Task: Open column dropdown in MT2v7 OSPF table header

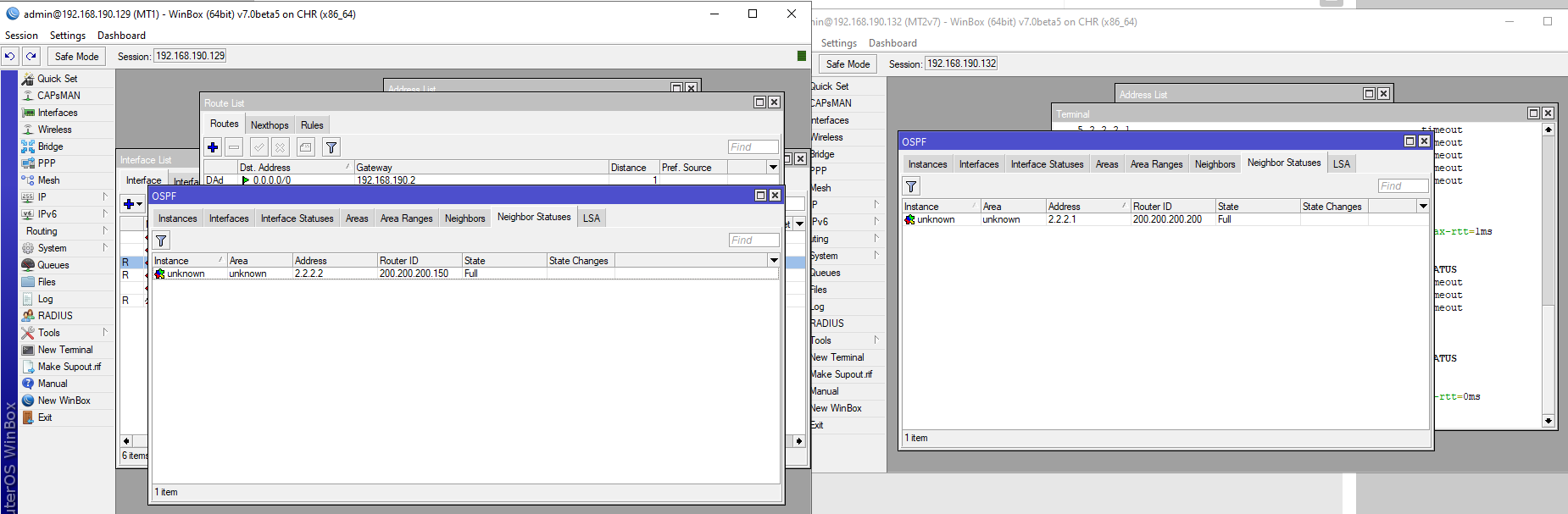Action: tap(1423, 207)
